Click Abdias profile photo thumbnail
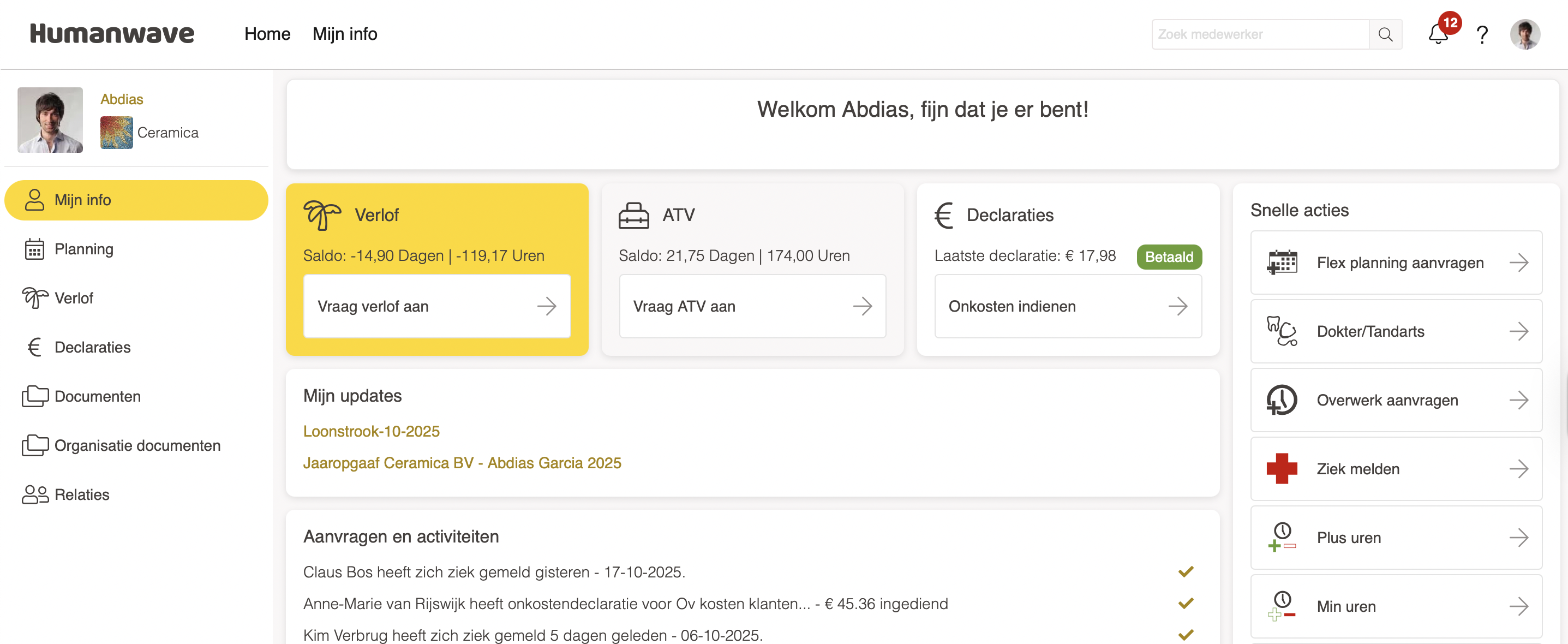This screenshot has height=644, width=1568. pos(50,120)
